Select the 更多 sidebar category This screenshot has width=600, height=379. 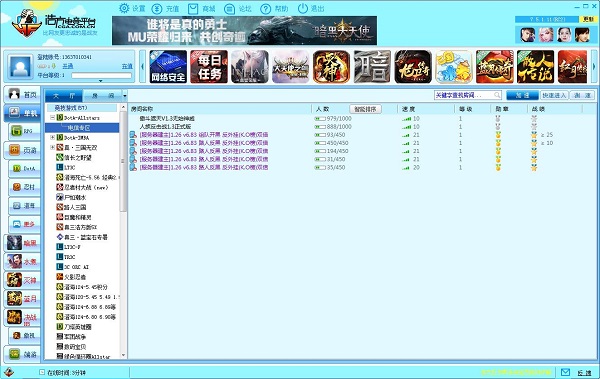24,224
